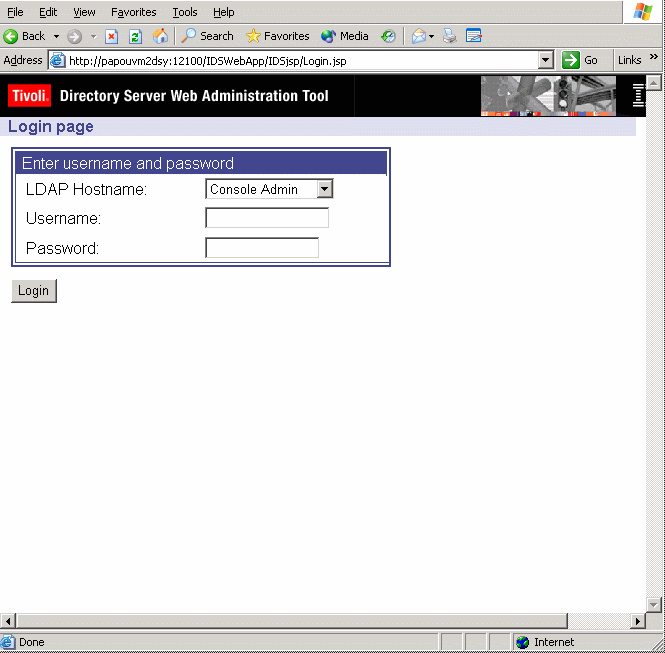
Task: Refresh the page with the Refresh icon
Action: pyautogui.click(x=136, y=36)
